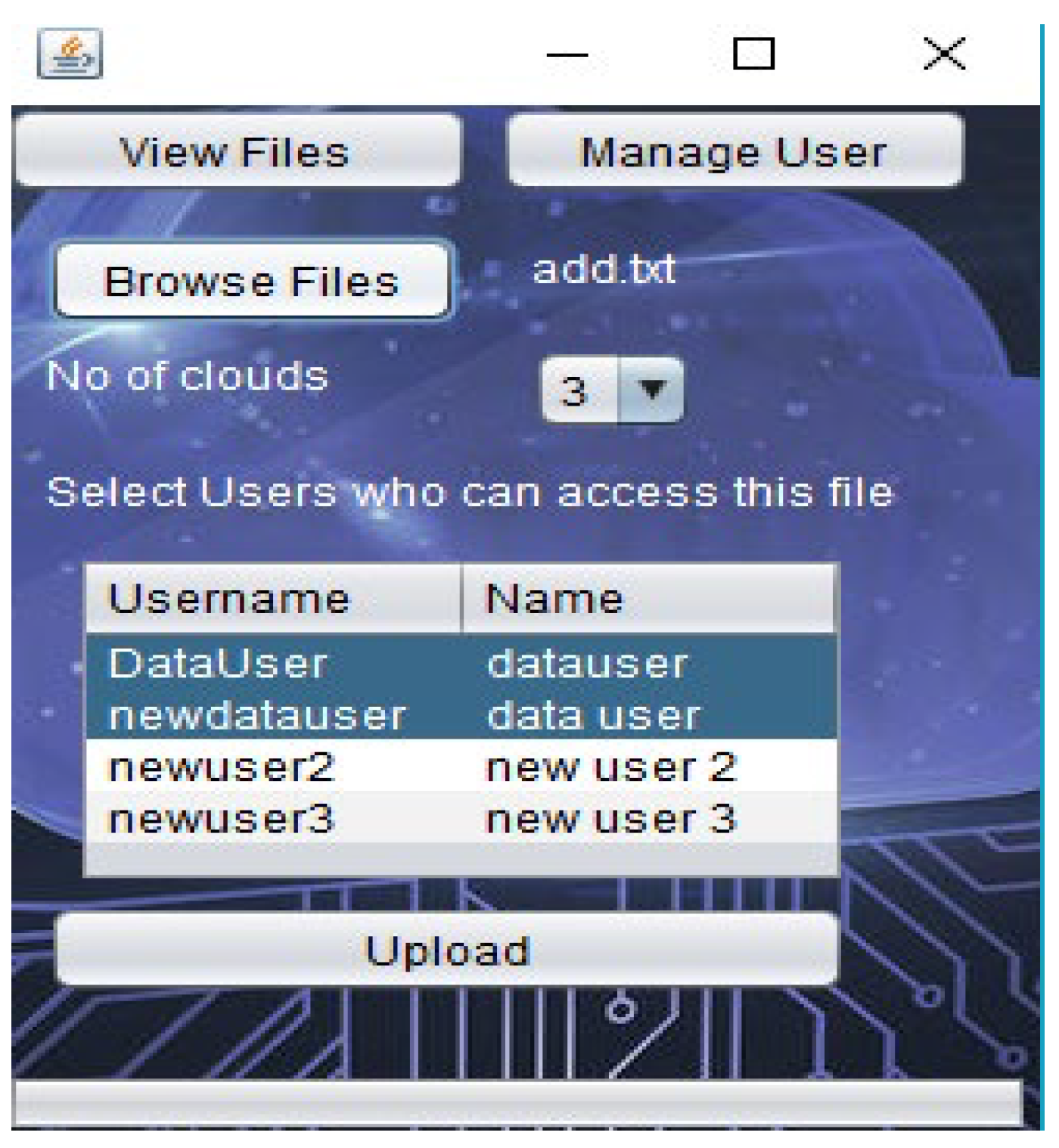Viewport: 1059px width, 1148px height.
Task: Switch to the Manage User screen
Action: tap(734, 151)
